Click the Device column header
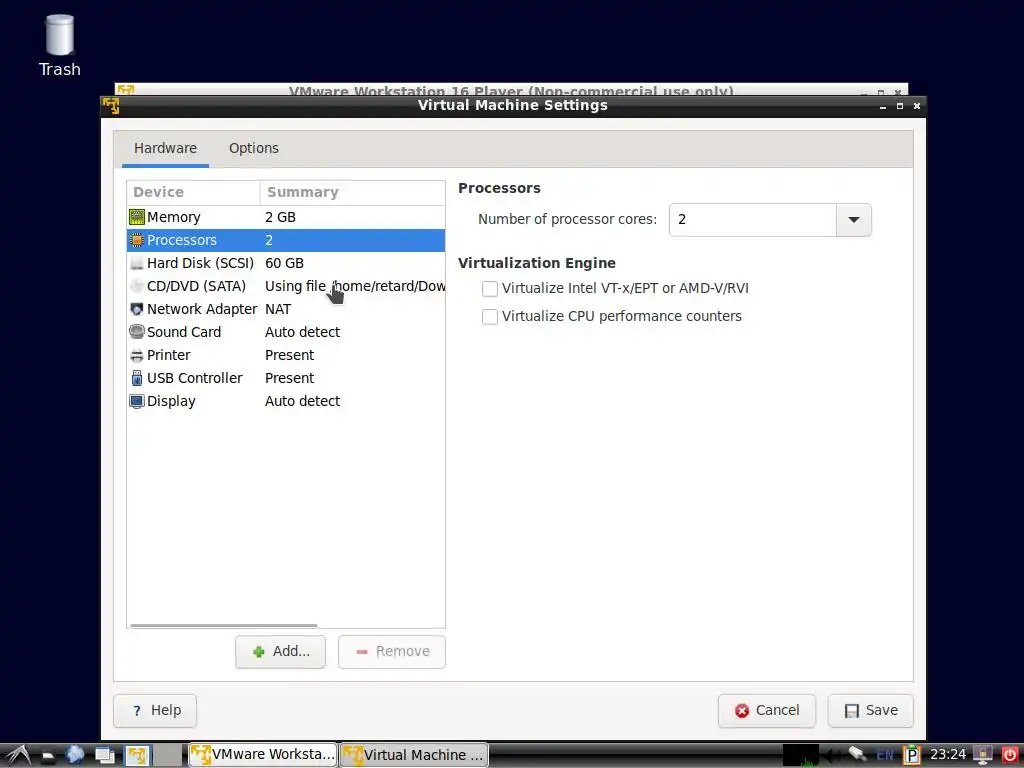The height and width of the screenshot is (768, 1024). (193, 193)
